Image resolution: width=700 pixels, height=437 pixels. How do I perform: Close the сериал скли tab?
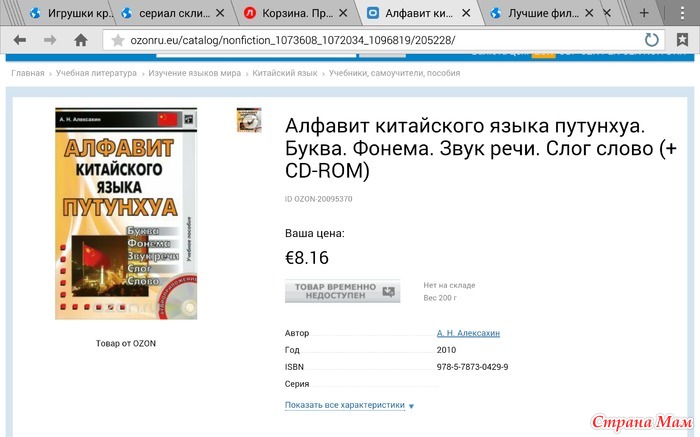click(220, 13)
